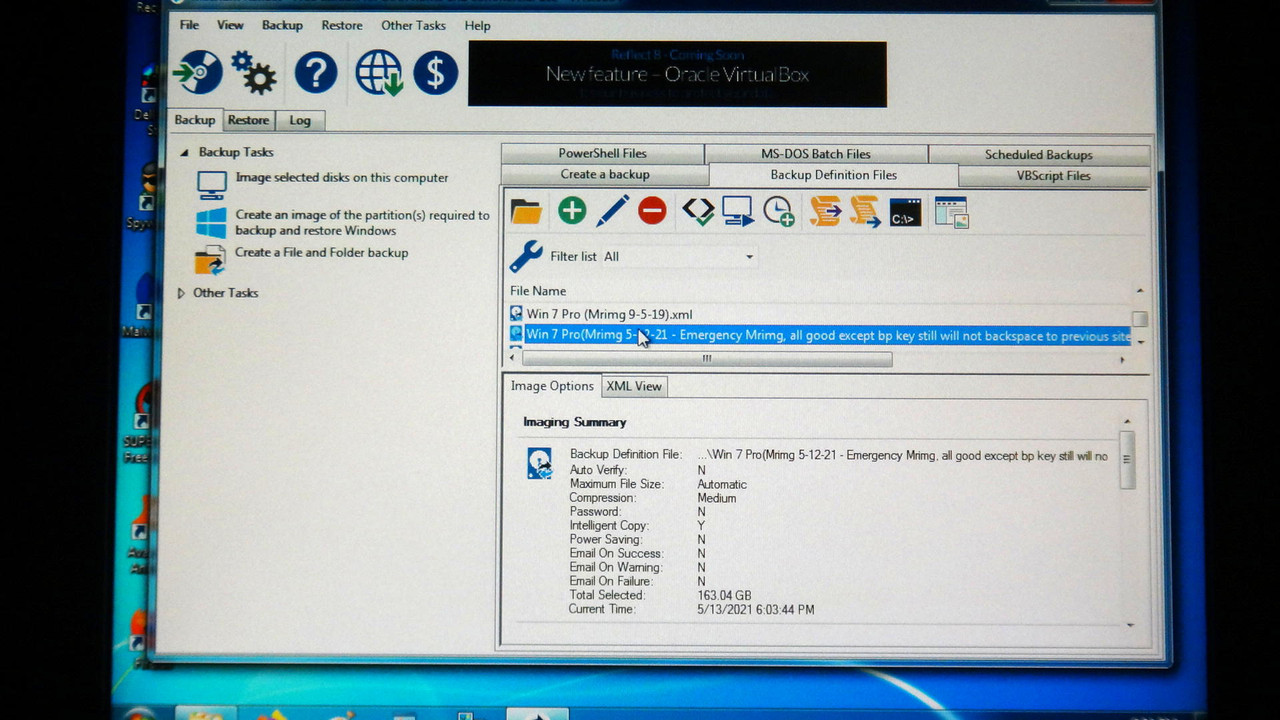Open the File menu
Viewport: 1280px width, 720px height.
point(189,25)
